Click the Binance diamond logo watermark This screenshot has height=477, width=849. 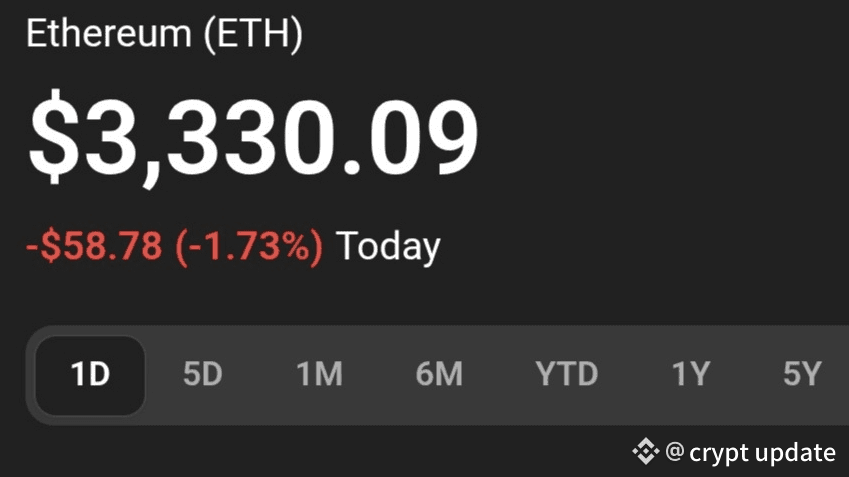645,452
